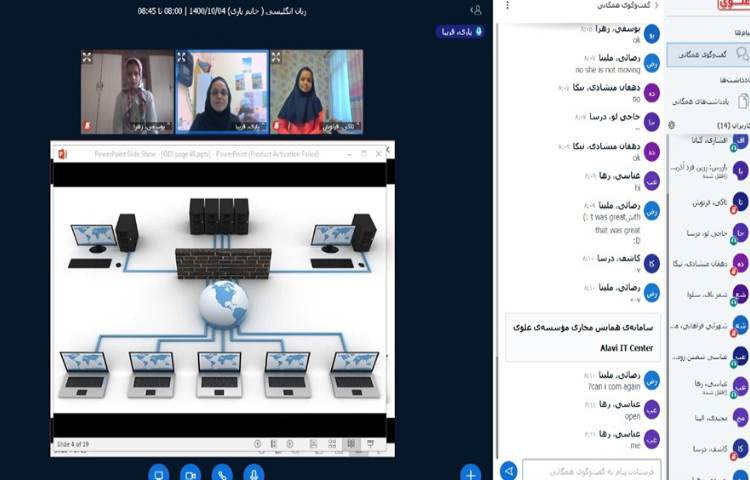Toggle the webcam button in bottom toolbar
The width and height of the screenshot is (750, 480).
tap(190, 473)
